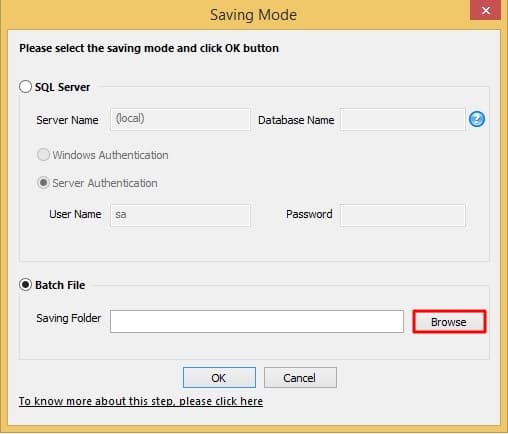
Task: Open the 'please click here' help link
Action: coord(140,401)
